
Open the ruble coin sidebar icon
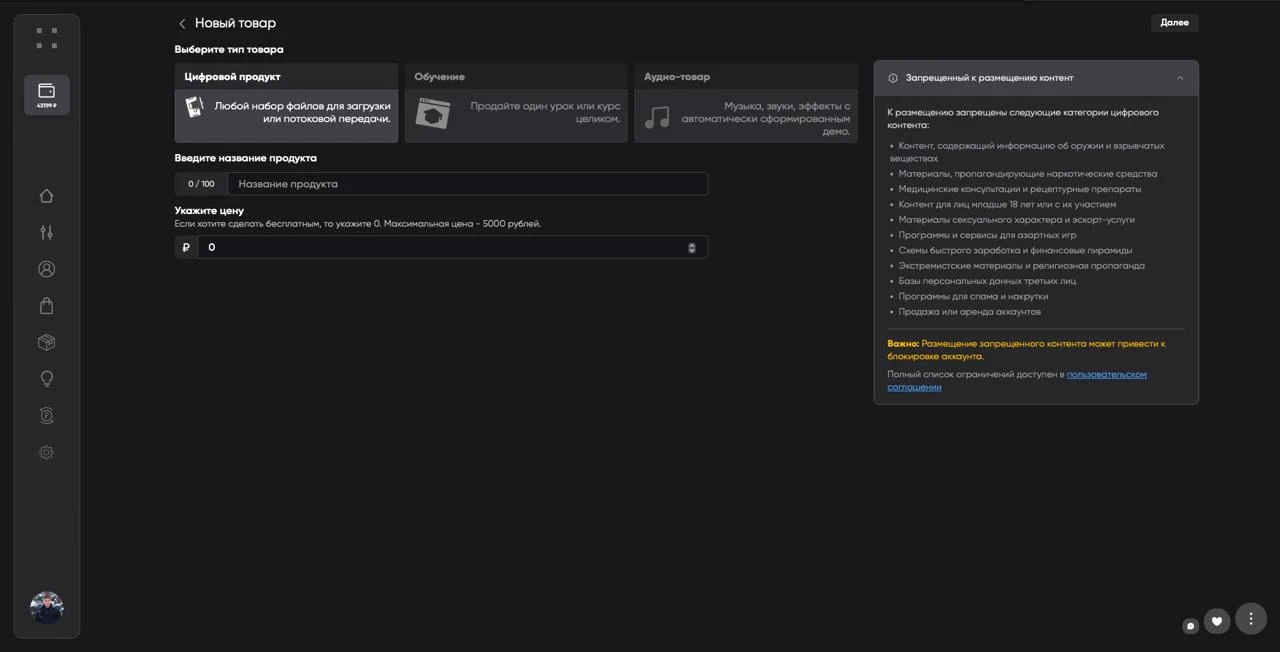[46, 416]
